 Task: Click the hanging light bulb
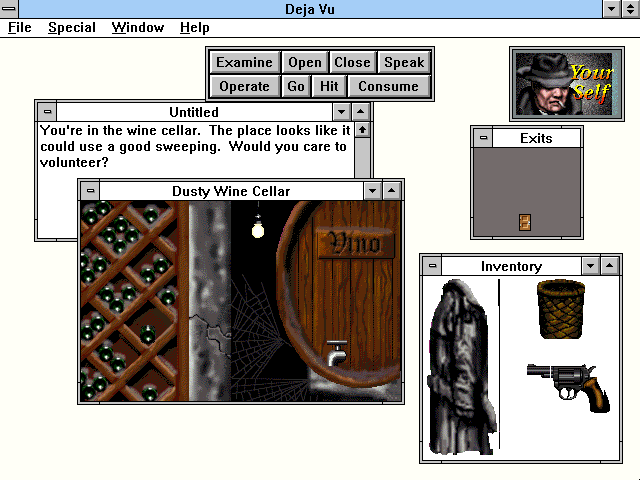pyautogui.click(x=258, y=229)
